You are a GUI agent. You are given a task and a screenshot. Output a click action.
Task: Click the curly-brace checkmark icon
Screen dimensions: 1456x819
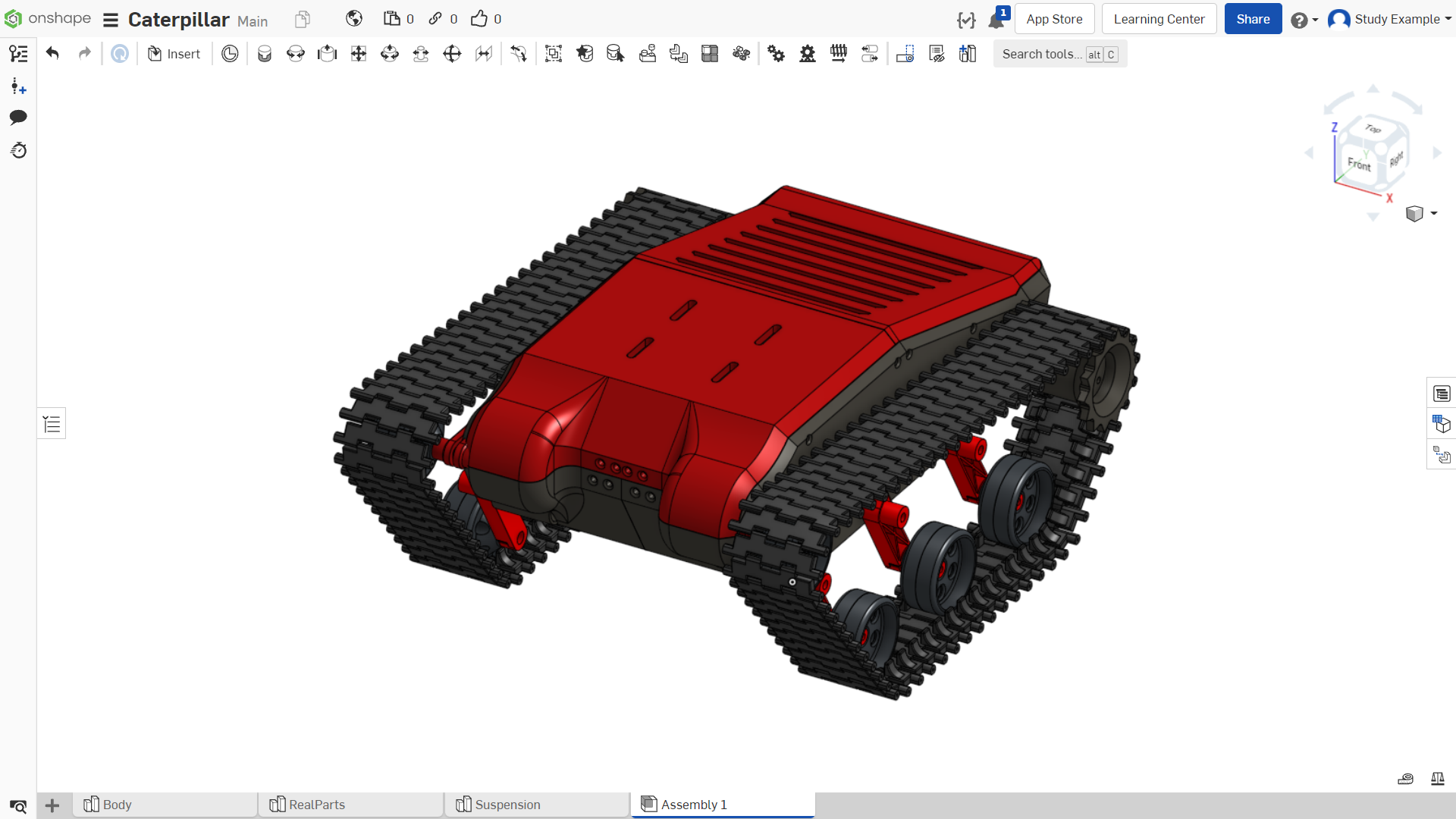(x=966, y=20)
